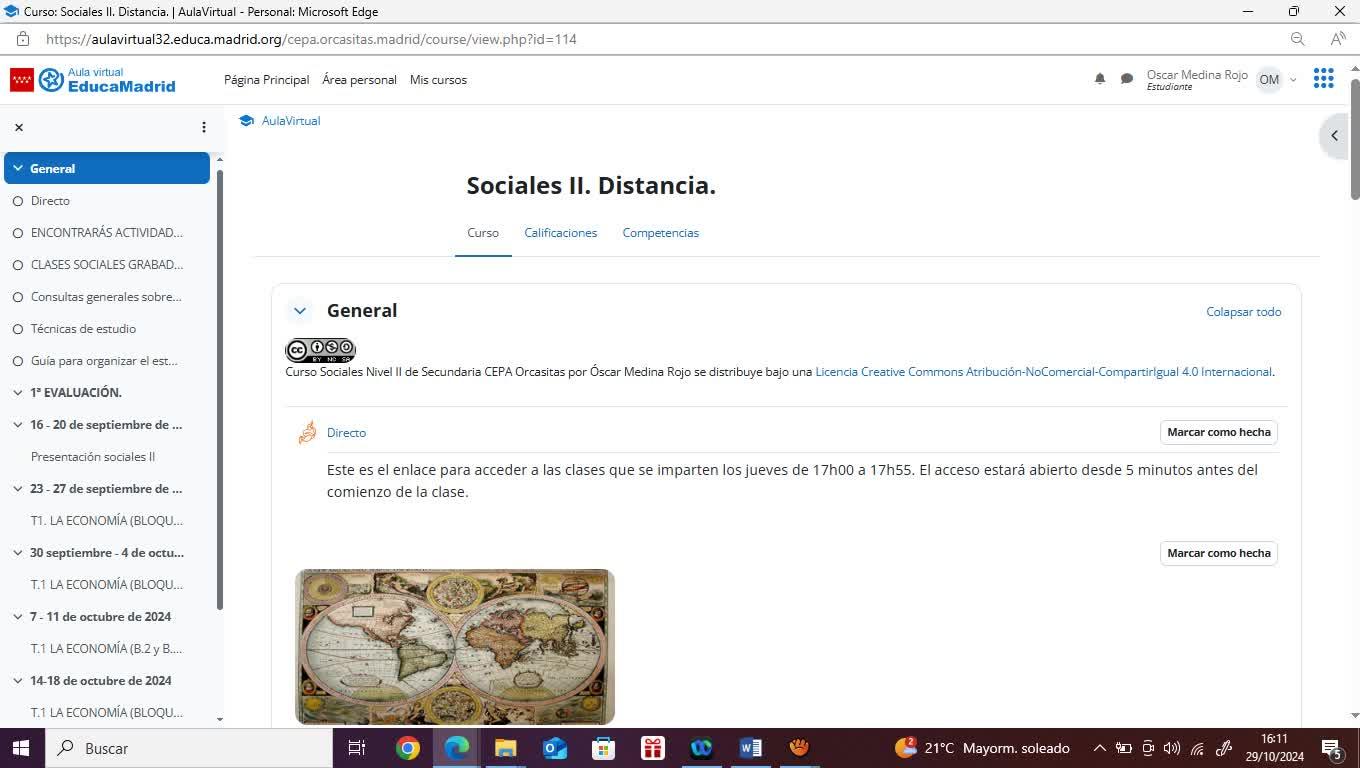Collapse the 7 - 11 de octubre section
1360x768 pixels.
(x=18, y=617)
